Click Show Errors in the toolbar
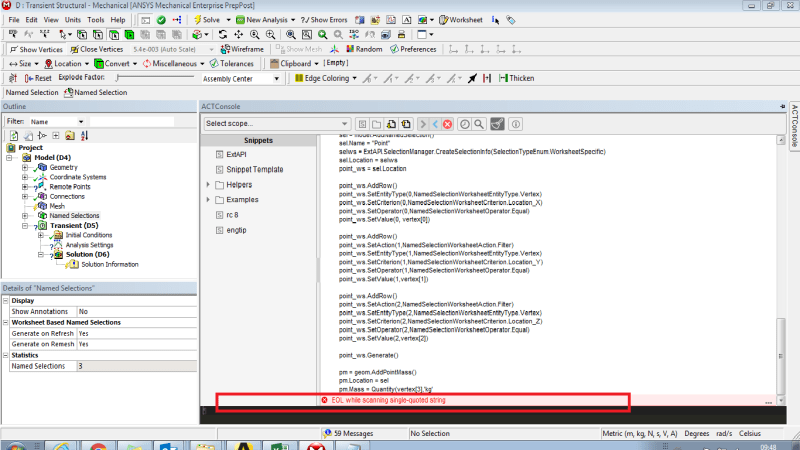The image size is (800, 450). point(324,20)
